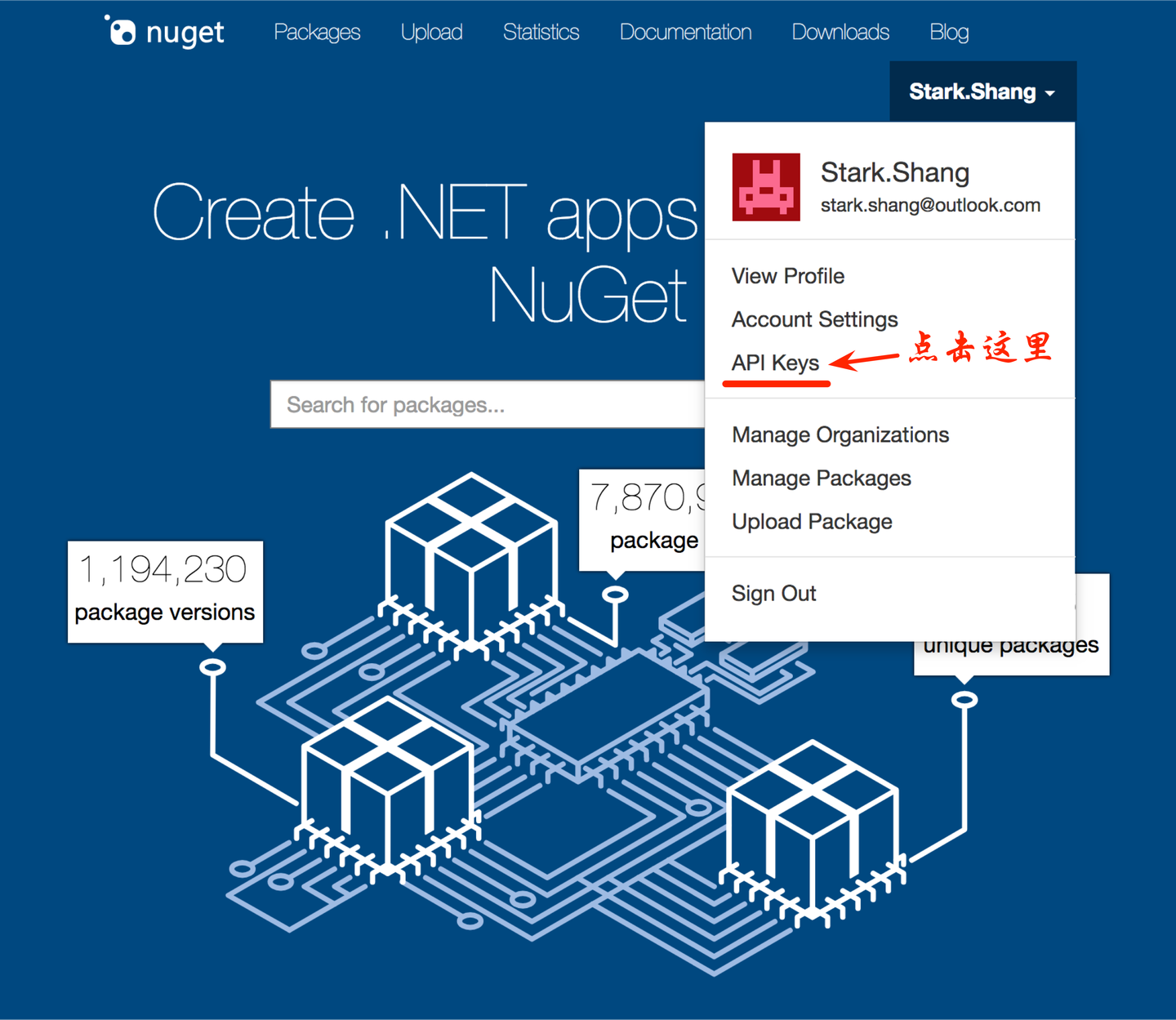1176x1020 pixels.
Task: Click the package versions count callout
Action: click(165, 592)
